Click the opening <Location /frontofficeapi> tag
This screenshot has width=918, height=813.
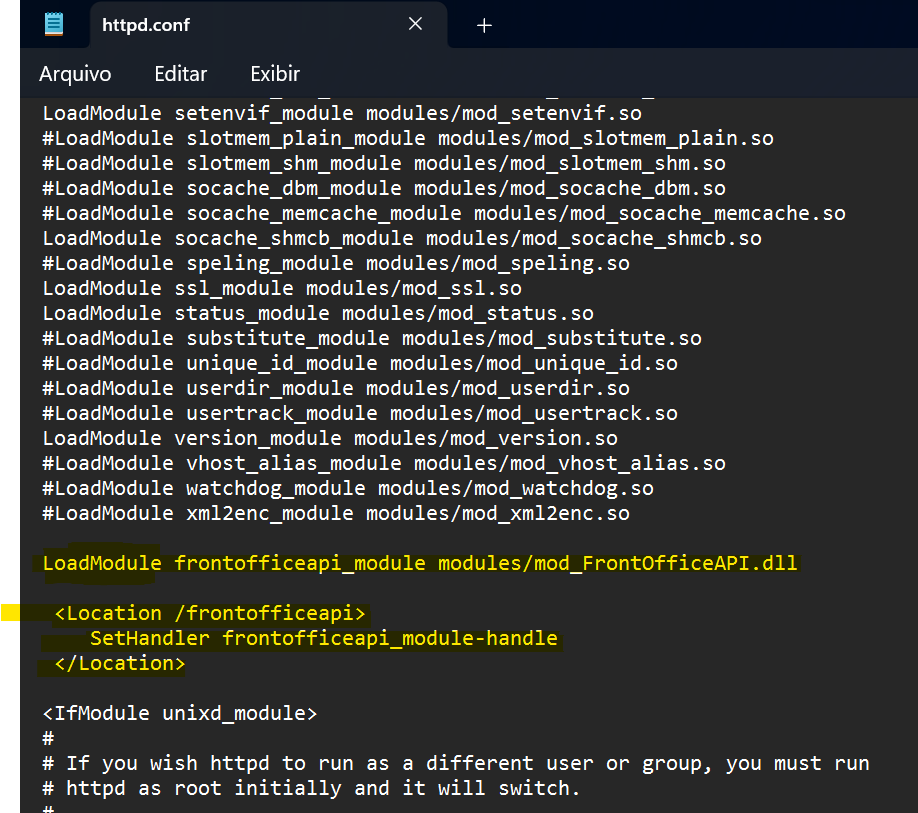pos(210,613)
